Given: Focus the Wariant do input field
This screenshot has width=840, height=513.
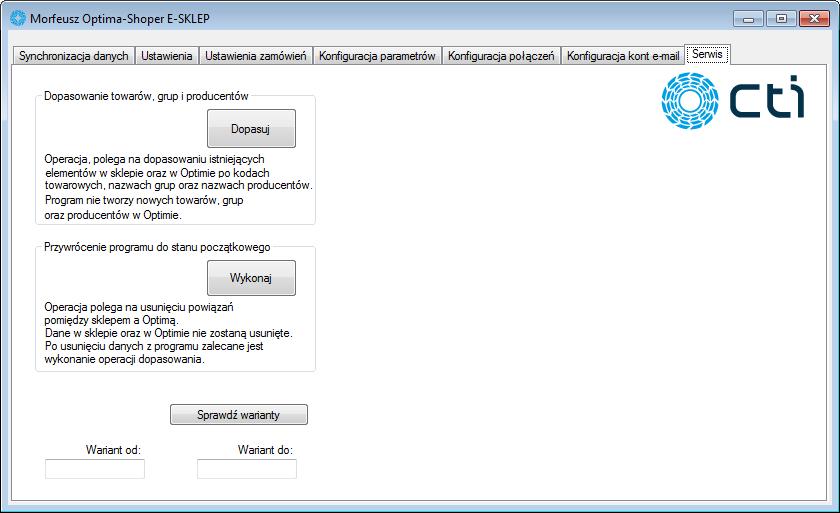Looking at the screenshot, I should pyautogui.click(x=247, y=469).
